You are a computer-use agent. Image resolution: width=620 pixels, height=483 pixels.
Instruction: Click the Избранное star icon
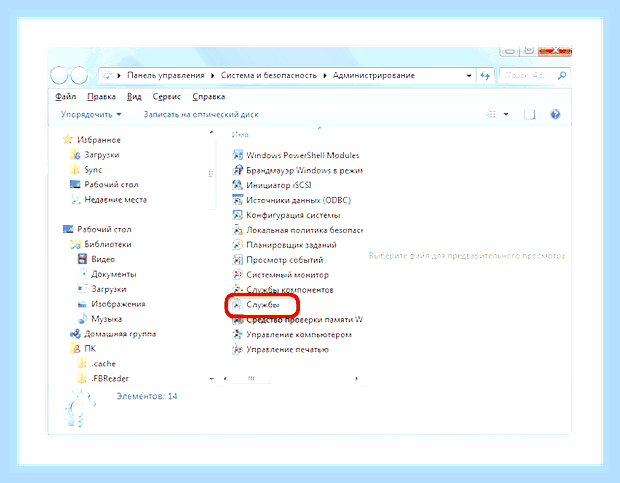[x=68, y=139]
